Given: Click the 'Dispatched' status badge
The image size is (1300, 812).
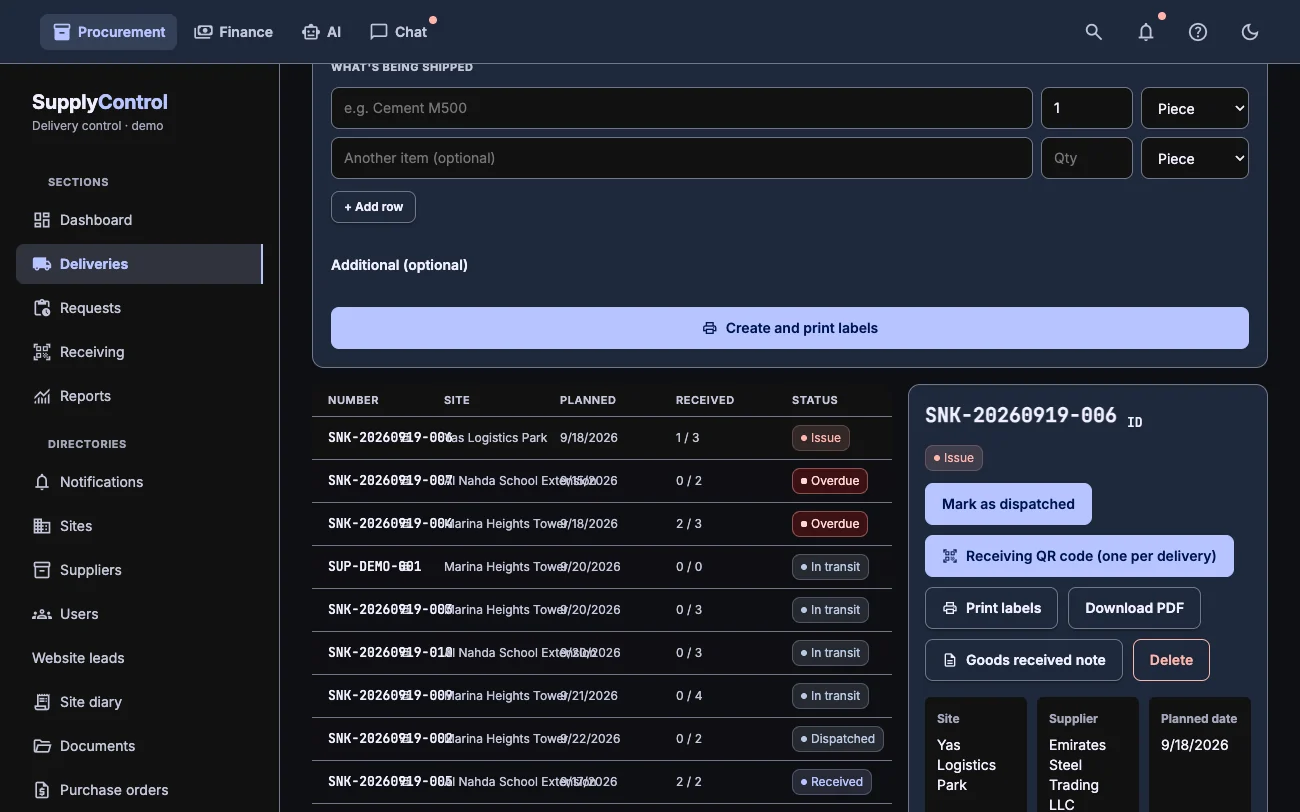Looking at the screenshot, I should [838, 739].
